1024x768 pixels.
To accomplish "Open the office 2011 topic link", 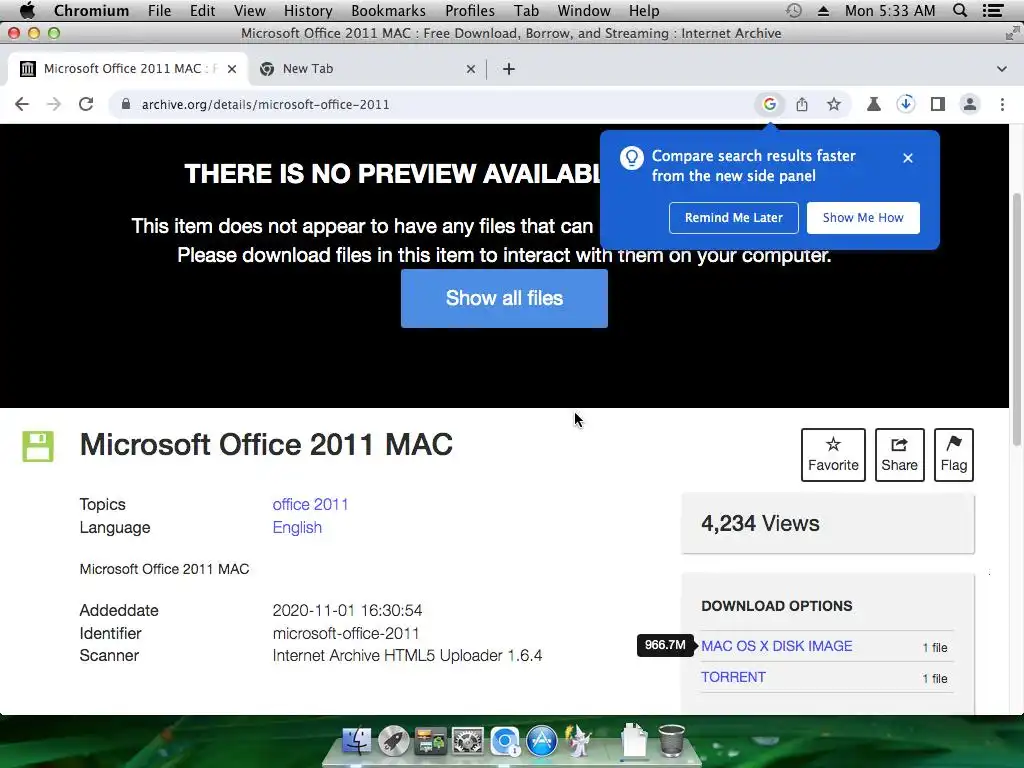I will click(x=310, y=505).
